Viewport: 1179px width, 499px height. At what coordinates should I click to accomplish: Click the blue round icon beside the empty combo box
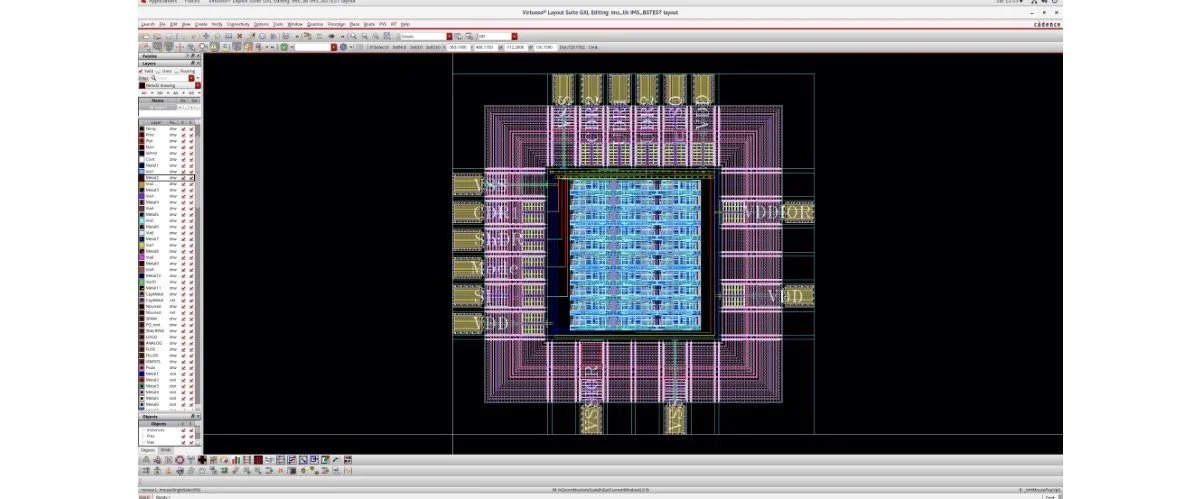[344, 47]
